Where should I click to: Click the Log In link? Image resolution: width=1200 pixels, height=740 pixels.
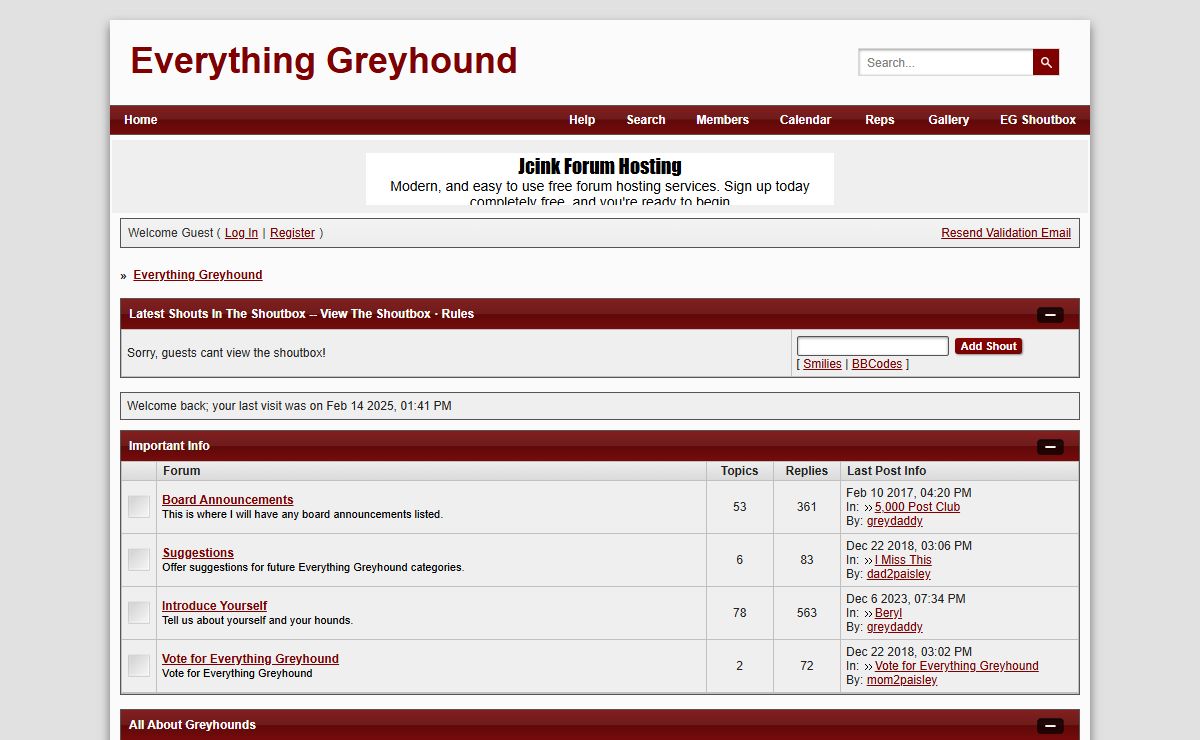pos(241,233)
